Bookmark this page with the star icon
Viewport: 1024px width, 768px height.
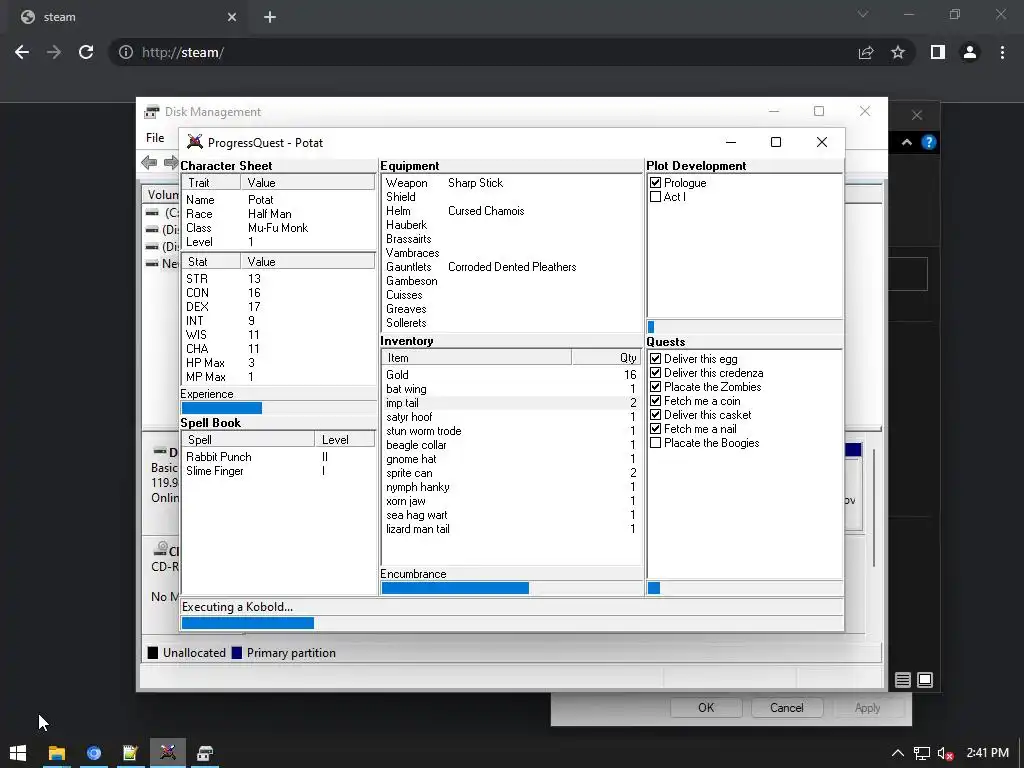[x=898, y=52]
